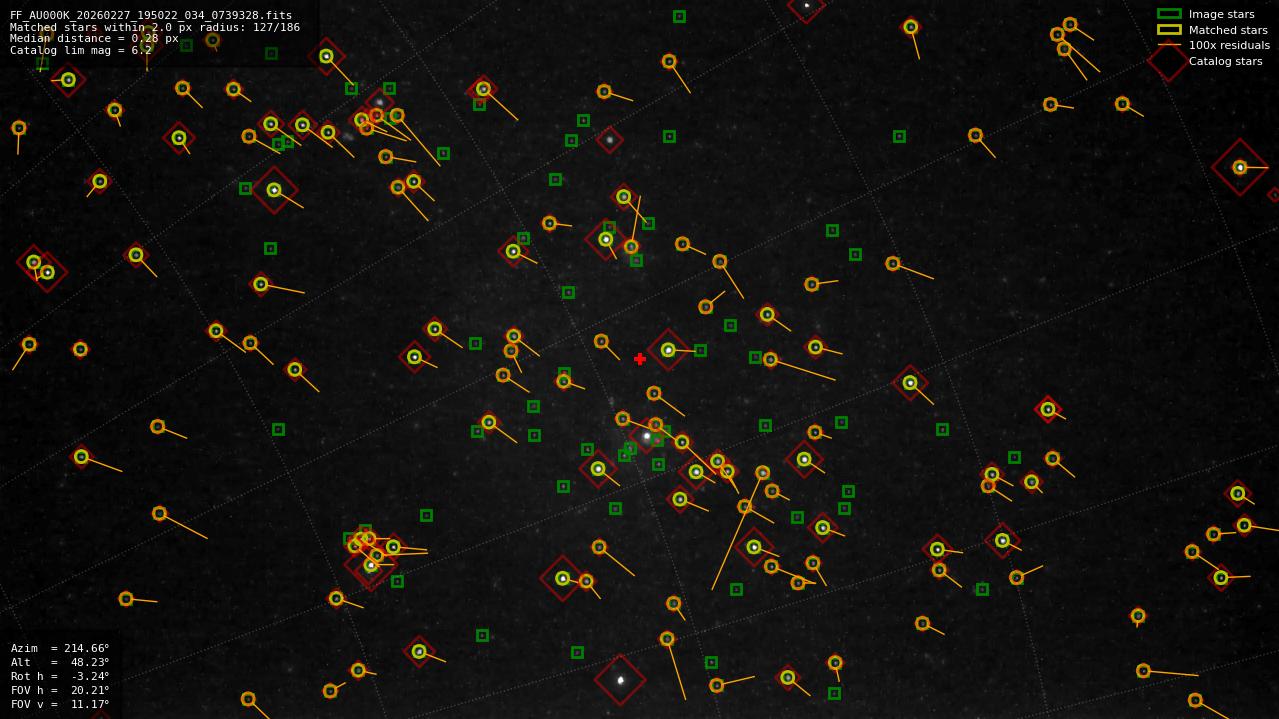The width and height of the screenshot is (1279, 719).
Task: Click the FF_AU000K_20260227_195022_034_0739328.fits file name
Action: [x=151, y=15]
